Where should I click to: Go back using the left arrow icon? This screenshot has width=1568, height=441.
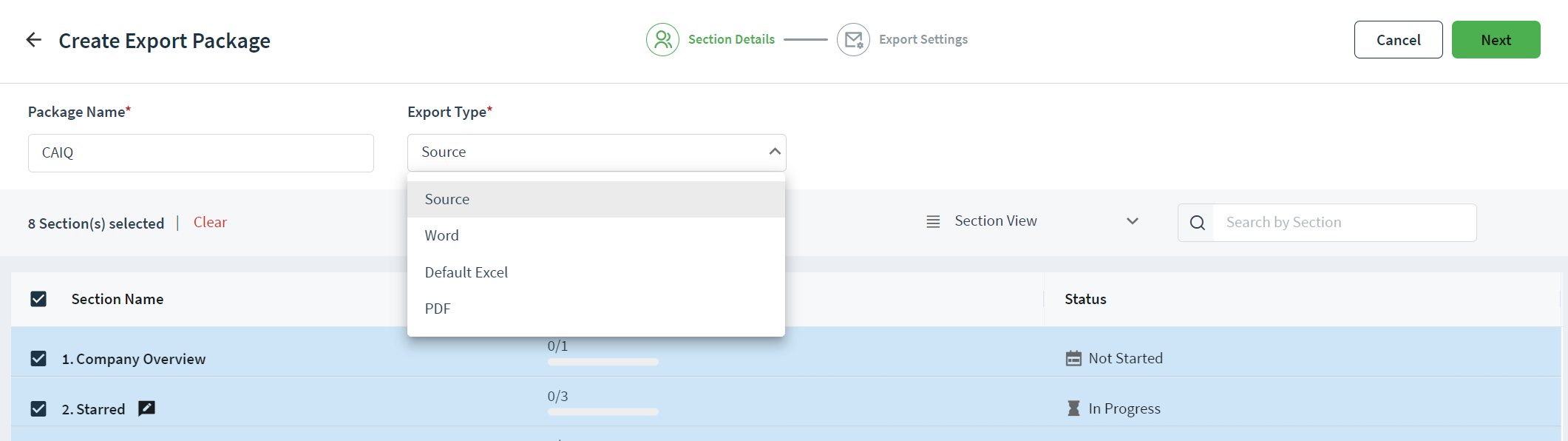coord(34,39)
